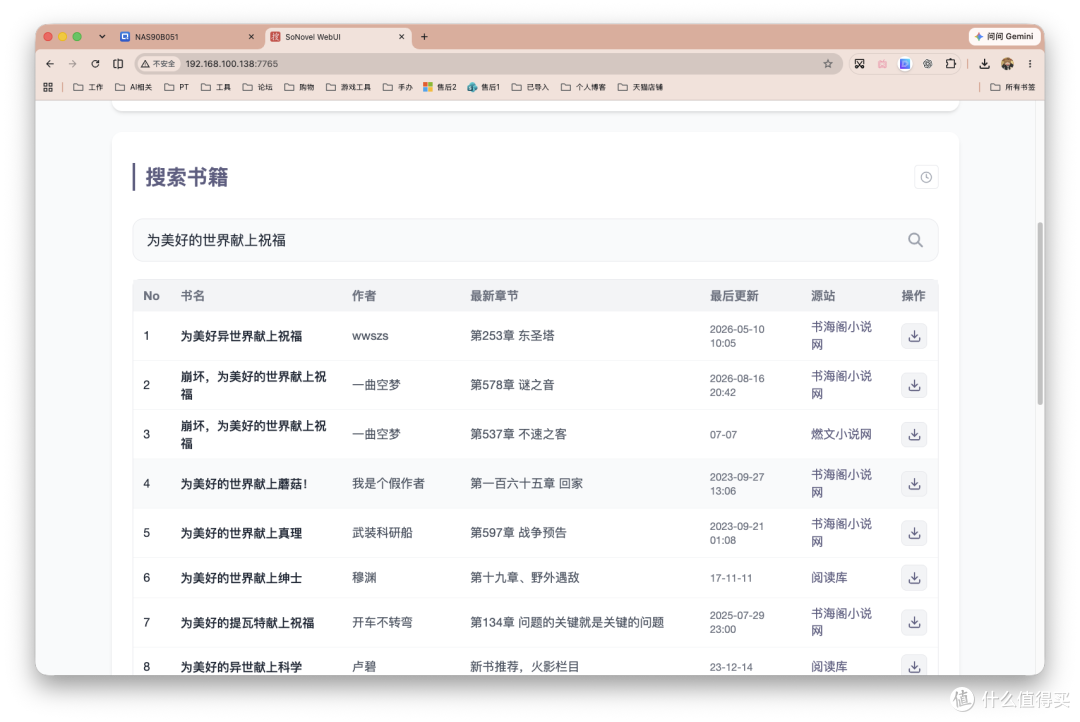The width and height of the screenshot is (1080, 722).
Task: Click the search magnifier icon
Action: (x=915, y=240)
